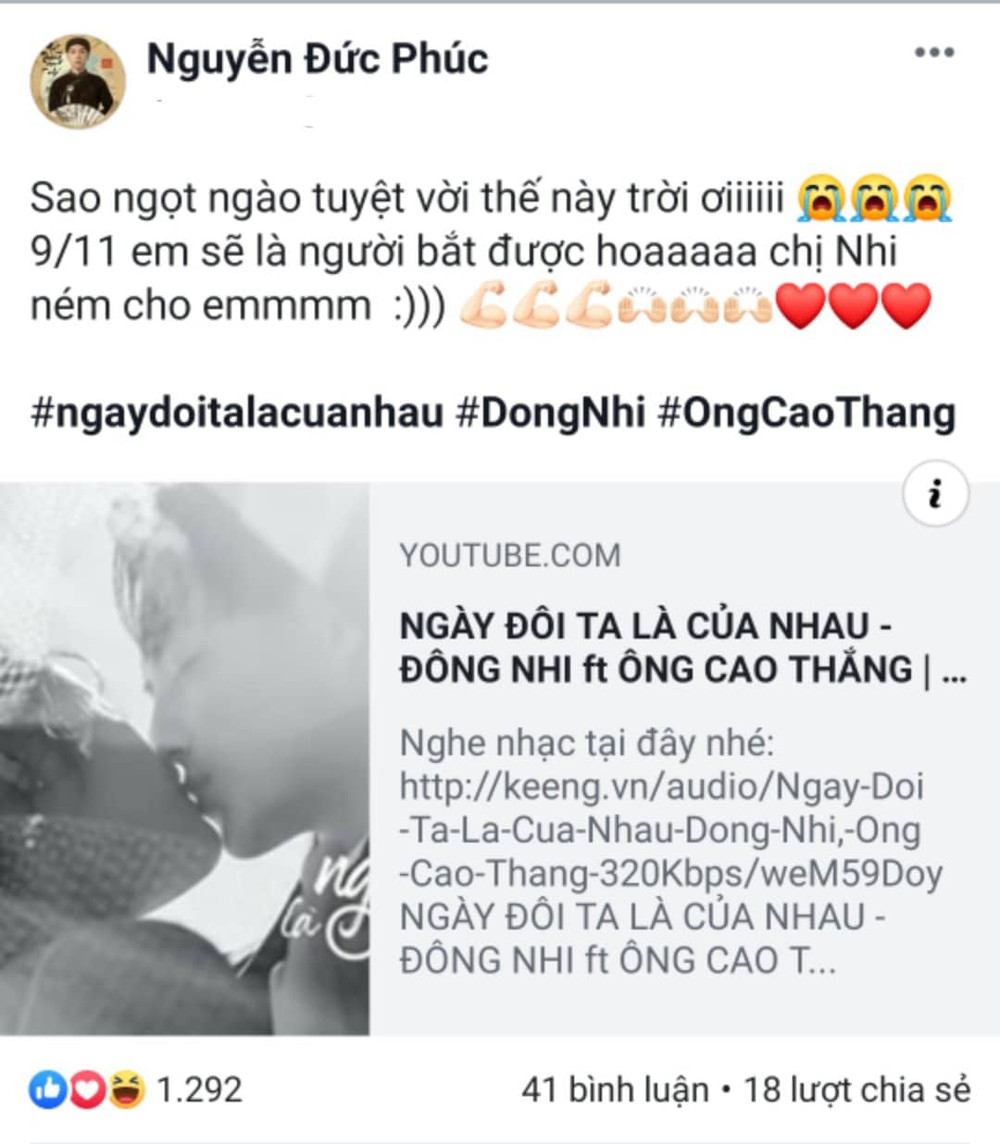Viewport: 1000px width, 1144px height.
Task: Click the red hearts emoji in post
Action: pyautogui.click(x=853, y=305)
